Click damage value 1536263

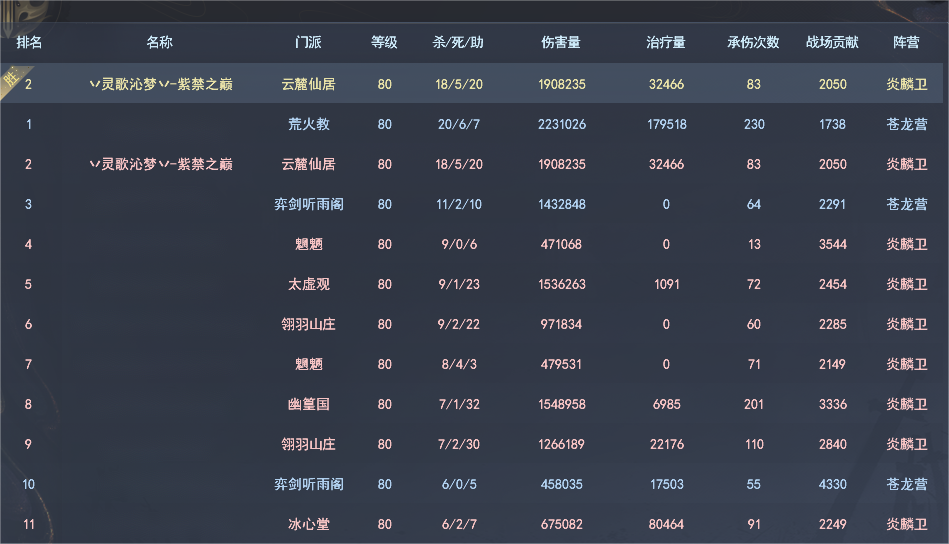tap(562, 284)
